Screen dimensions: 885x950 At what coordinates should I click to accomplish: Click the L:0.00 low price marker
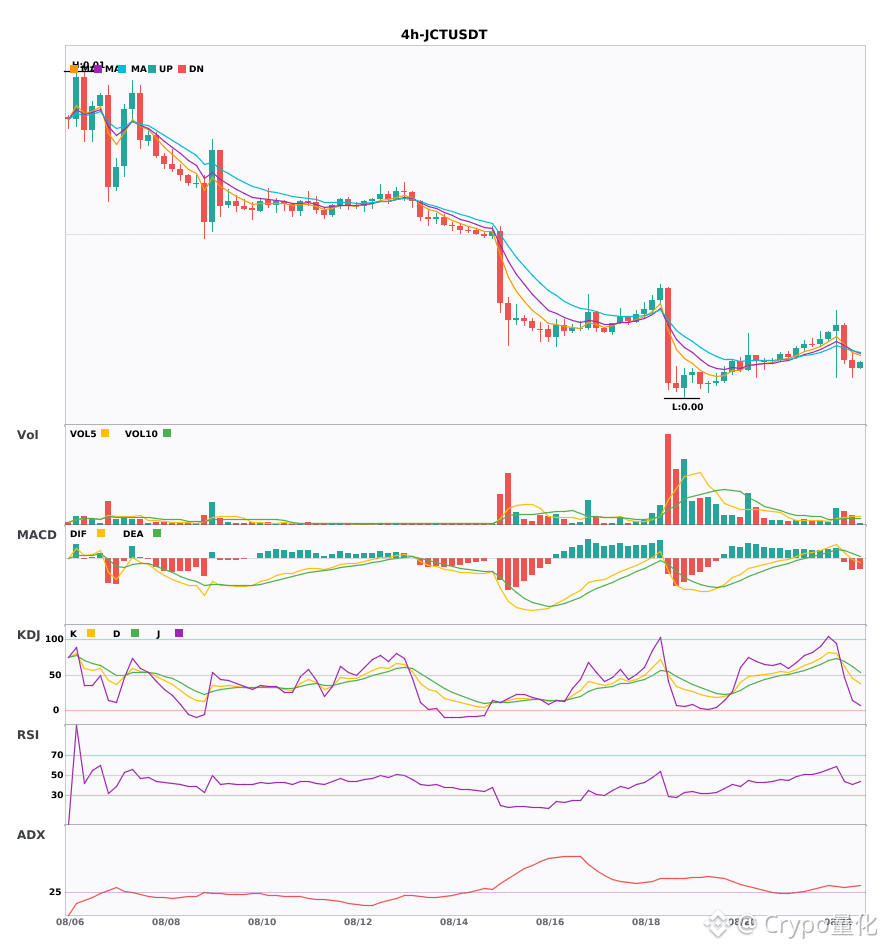[x=688, y=407]
